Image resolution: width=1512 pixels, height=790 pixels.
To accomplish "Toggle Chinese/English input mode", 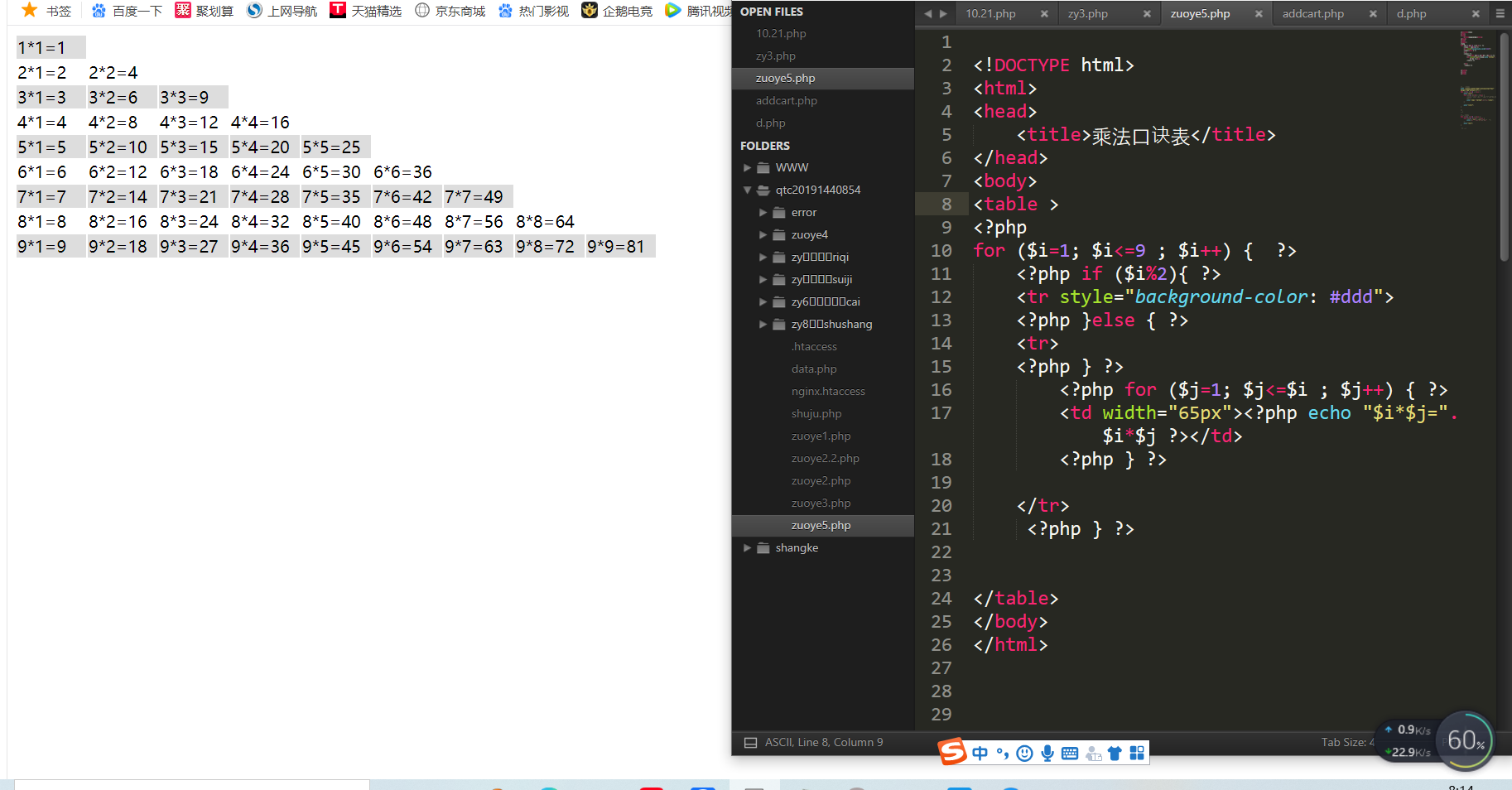I will pyautogui.click(x=980, y=753).
